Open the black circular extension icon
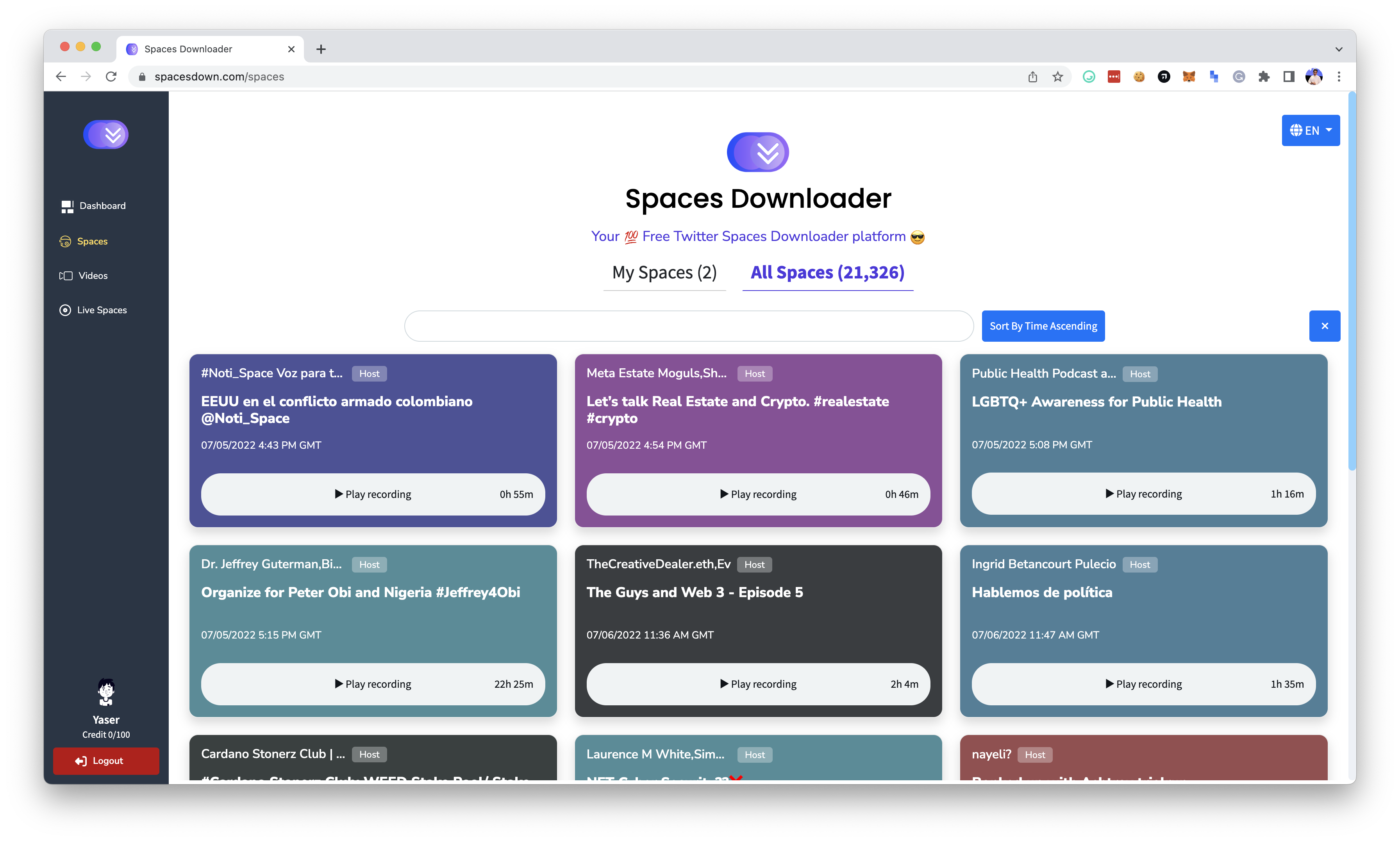This screenshot has height=842, width=1400. (x=1163, y=77)
